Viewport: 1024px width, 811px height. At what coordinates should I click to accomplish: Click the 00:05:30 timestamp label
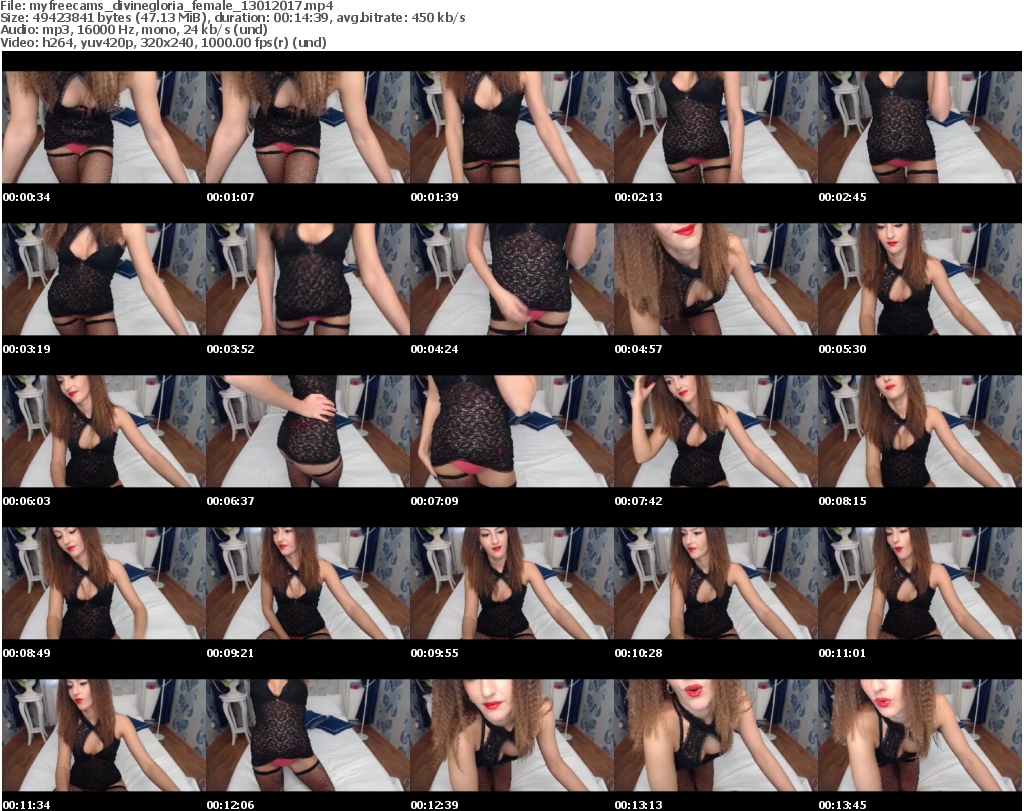tap(842, 349)
